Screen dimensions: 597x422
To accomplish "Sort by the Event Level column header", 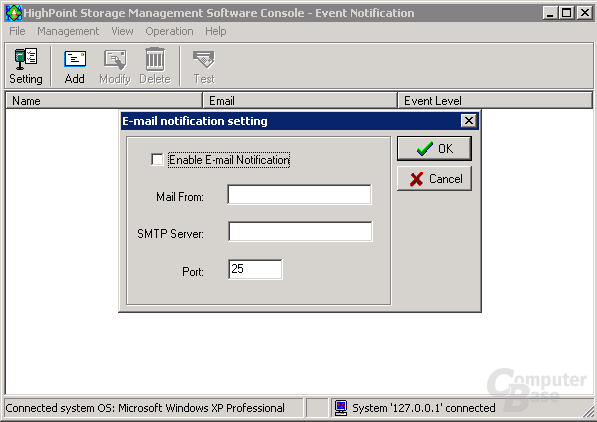I will [495, 101].
